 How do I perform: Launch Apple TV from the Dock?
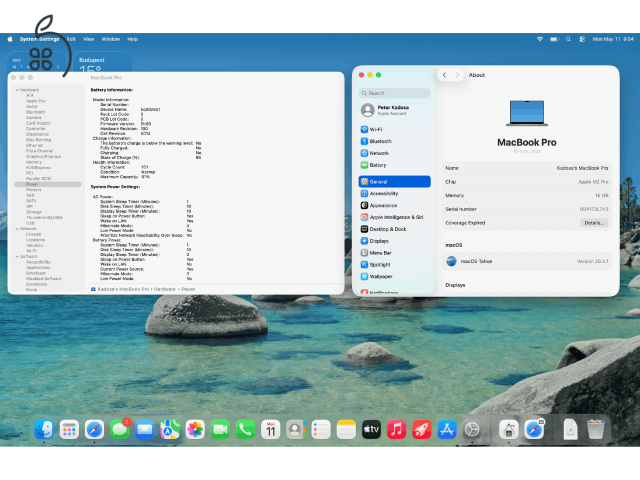tap(371, 429)
